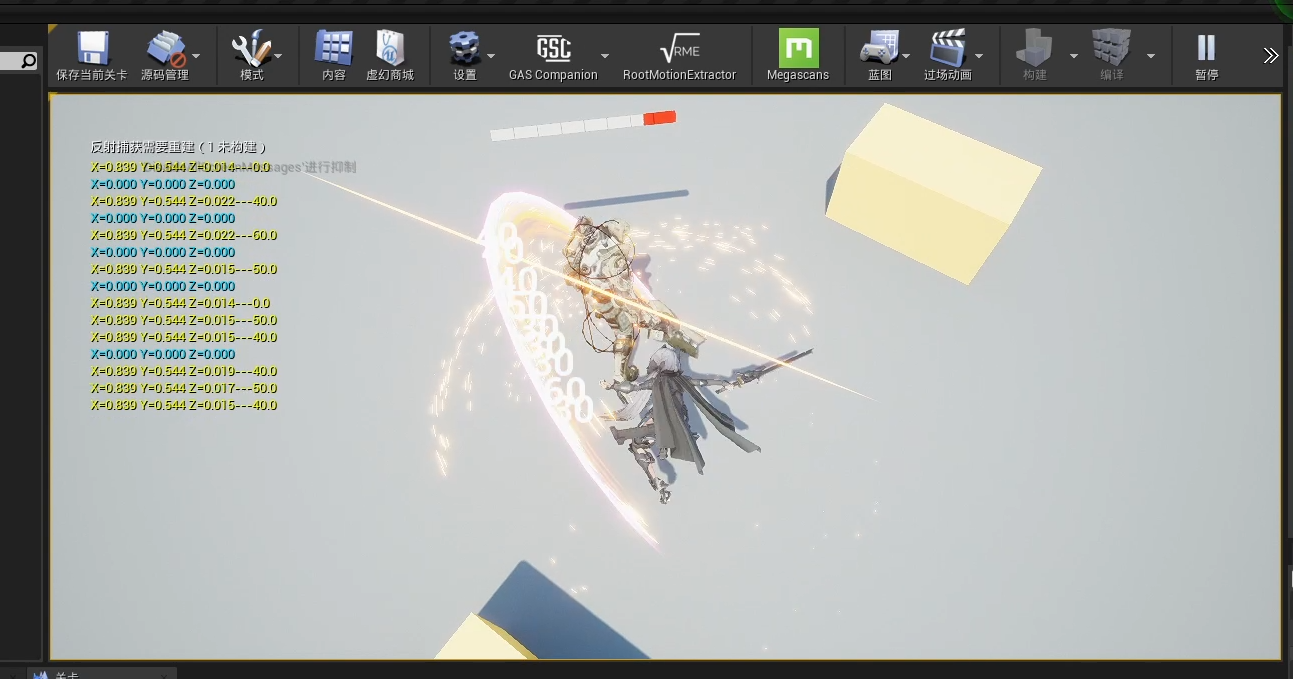Viewport: 1293px width, 679px height.
Task: Click debug line ending Z=0.017---50.0
Action: point(184,388)
